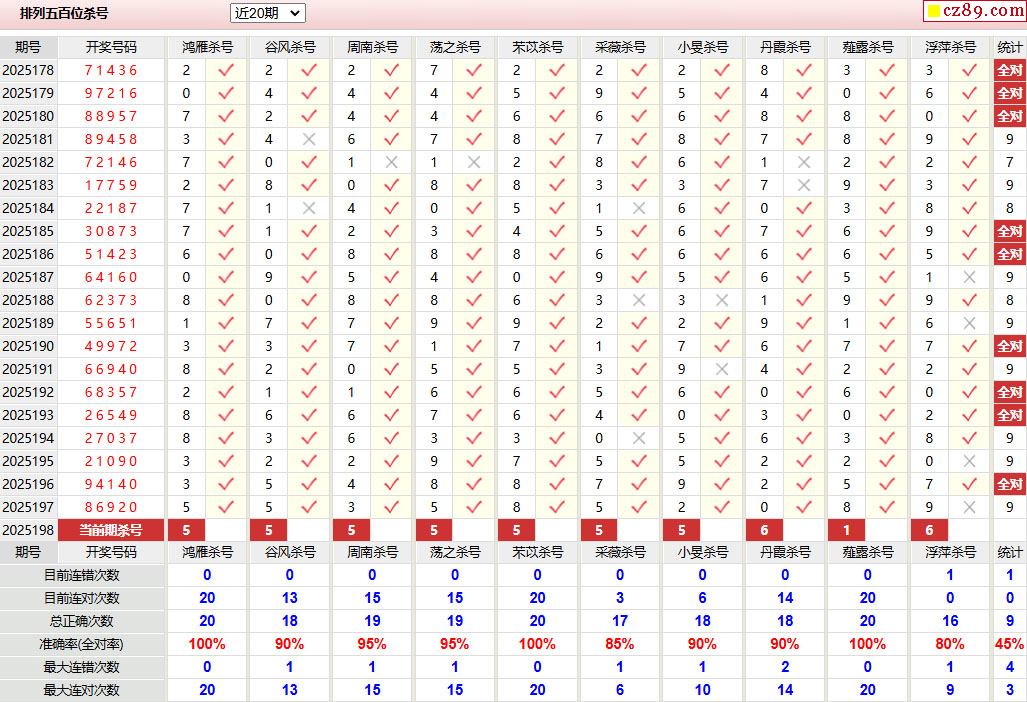1027x702 pixels.
Task: Click the red checkmark for 荡之杀号 in row 2025180
Action: pyautogui.click(x=474, y=116)
